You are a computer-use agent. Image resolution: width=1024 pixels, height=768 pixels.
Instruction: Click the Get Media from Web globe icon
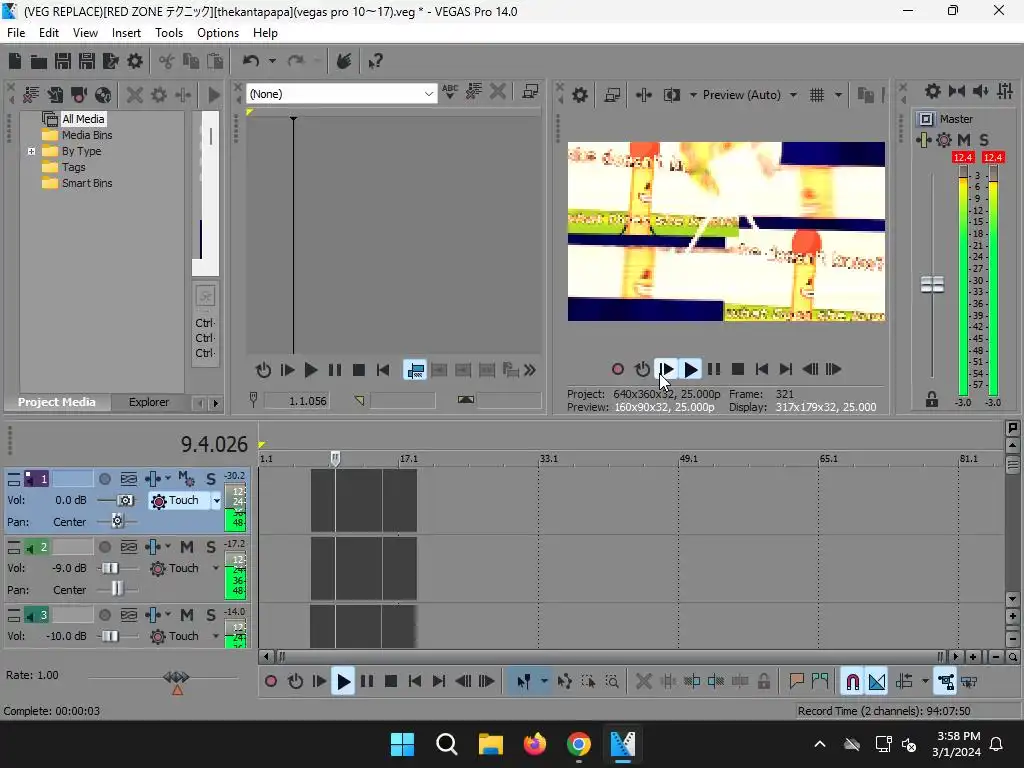point(103,95)
